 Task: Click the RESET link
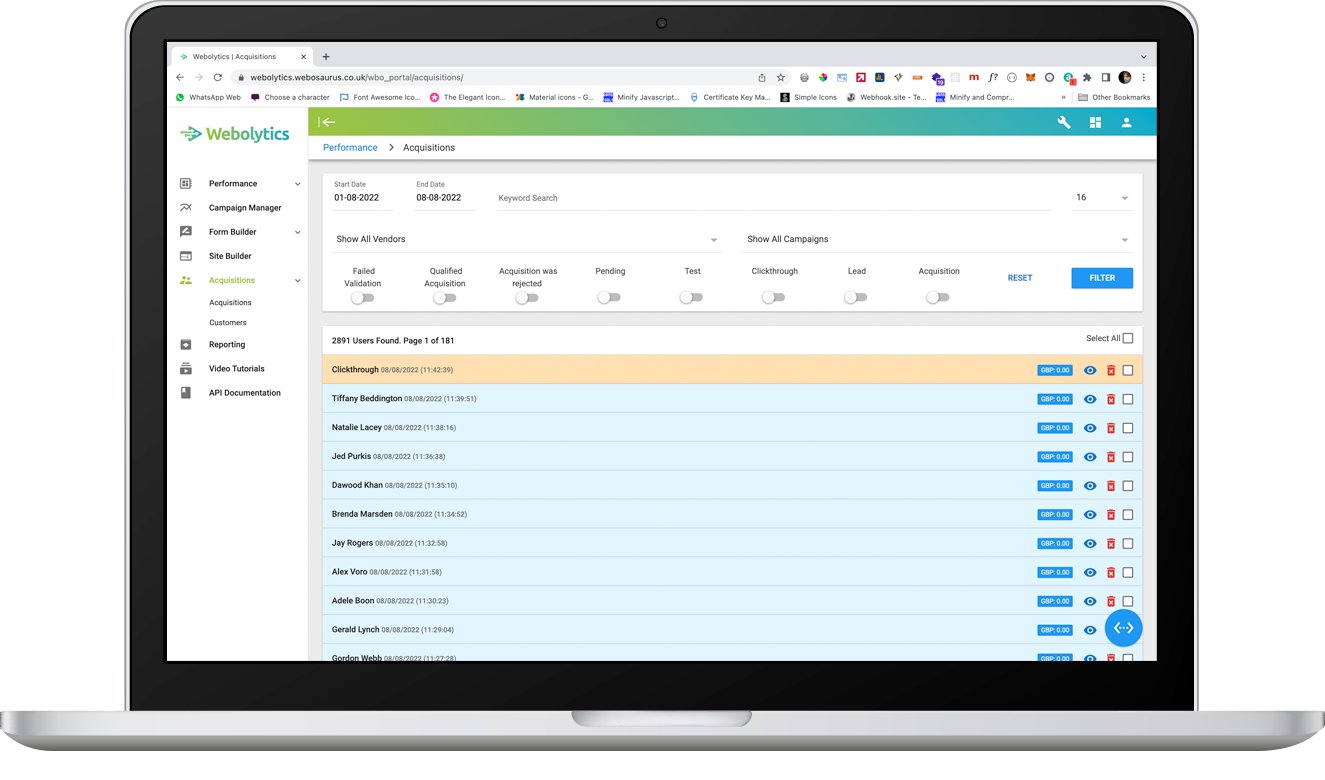pyautogui.click(x=1020, y=278)
